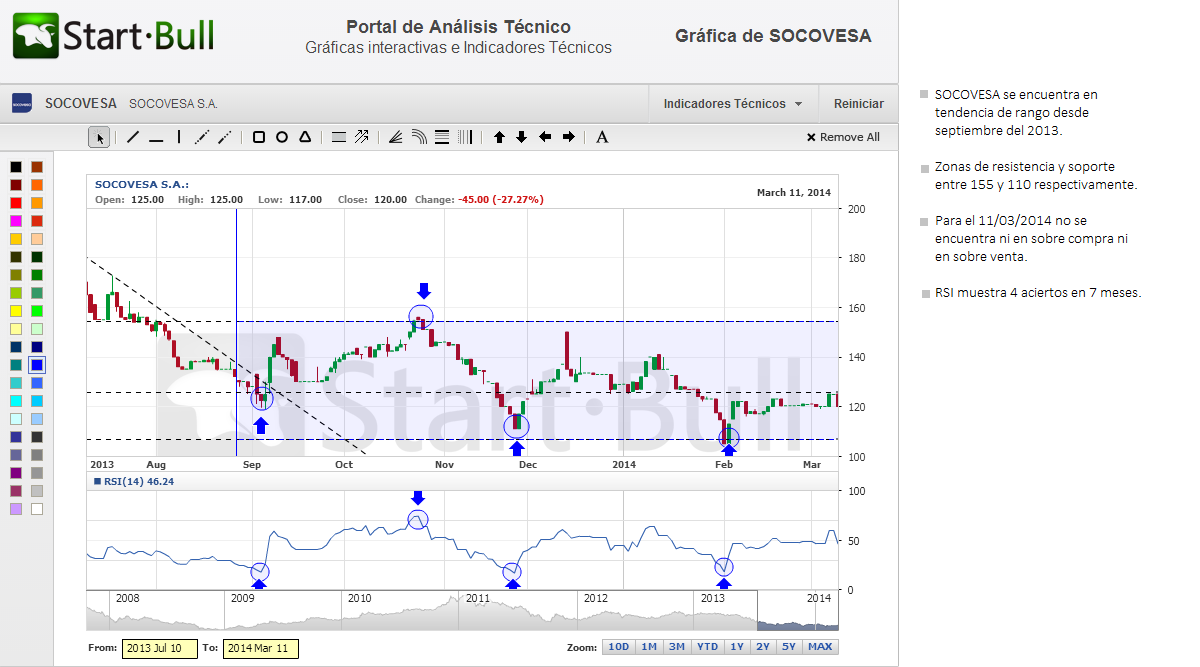Choose the Fibonacci fan tool
The height and width of the screenshot is (667, 1200).
[x=396, y=137]
